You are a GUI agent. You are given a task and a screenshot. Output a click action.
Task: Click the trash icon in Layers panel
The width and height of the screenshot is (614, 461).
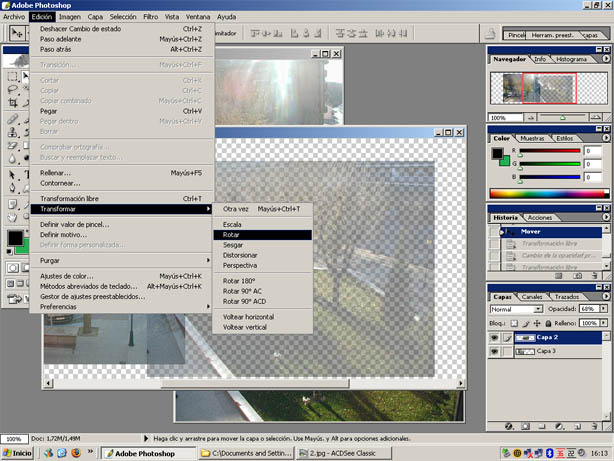596,427
